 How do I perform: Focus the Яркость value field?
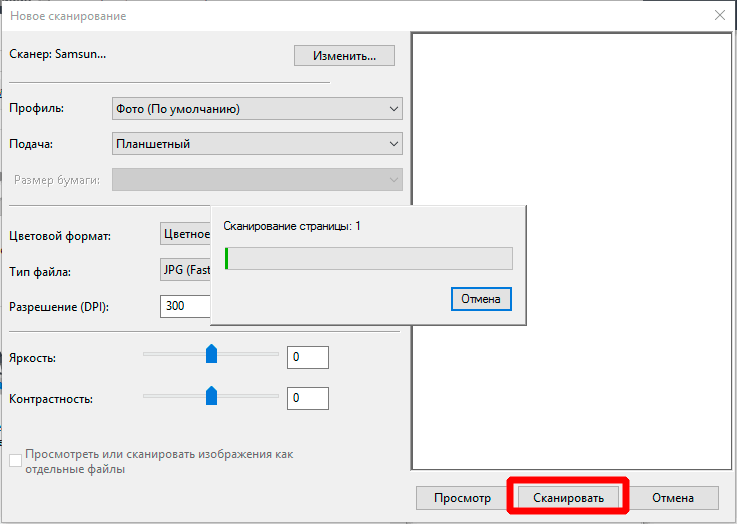(x=307, y=357)
